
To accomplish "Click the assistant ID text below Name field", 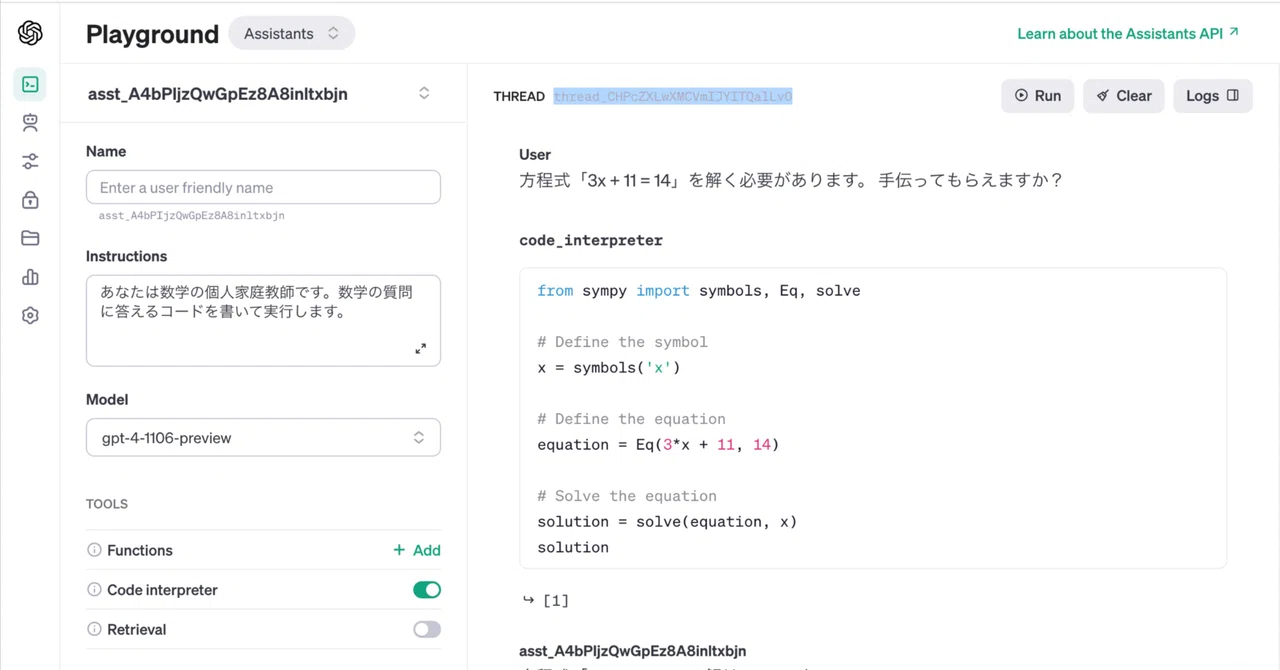I will 192,215.
